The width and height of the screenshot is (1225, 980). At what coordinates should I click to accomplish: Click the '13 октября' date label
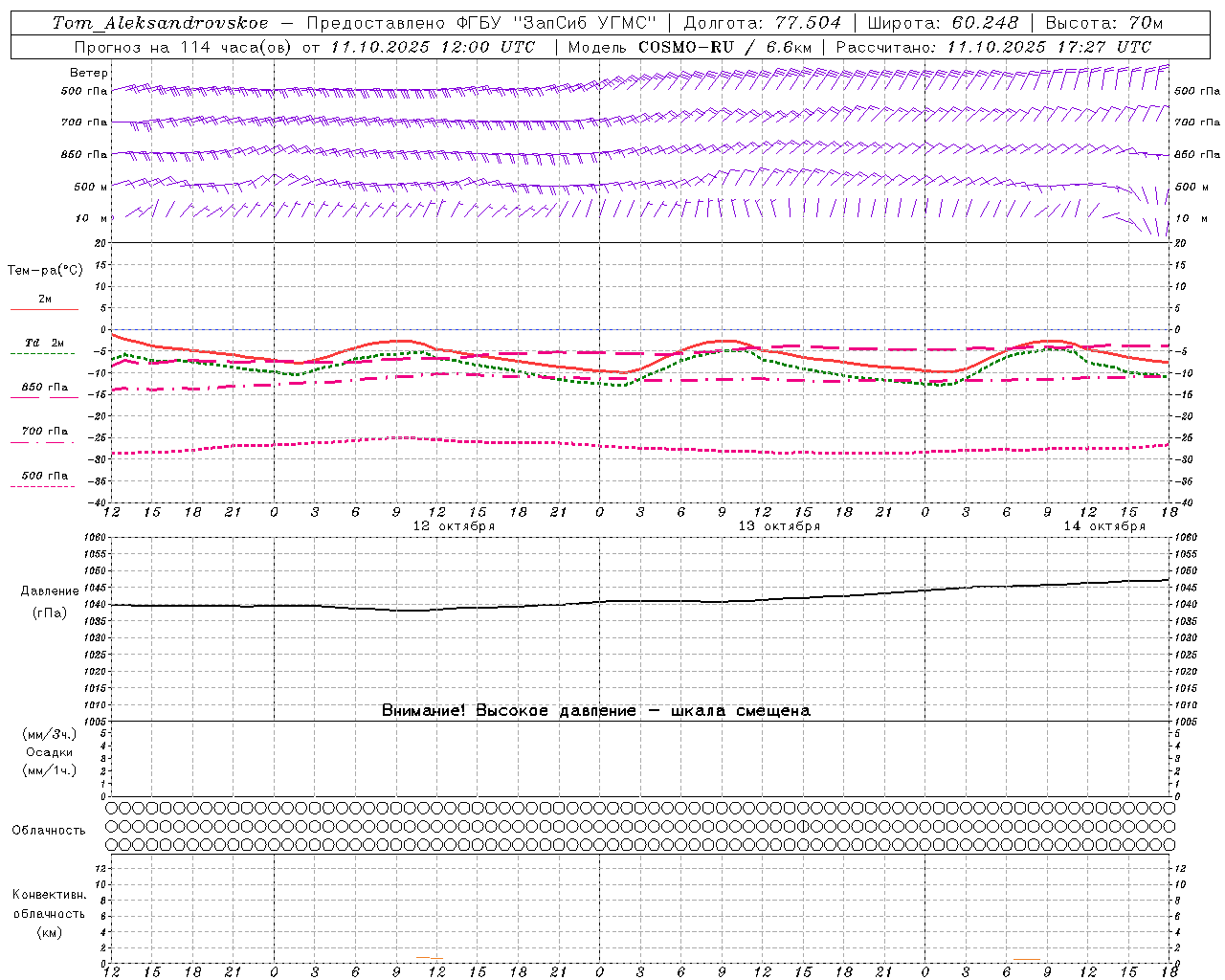point(779,526)
